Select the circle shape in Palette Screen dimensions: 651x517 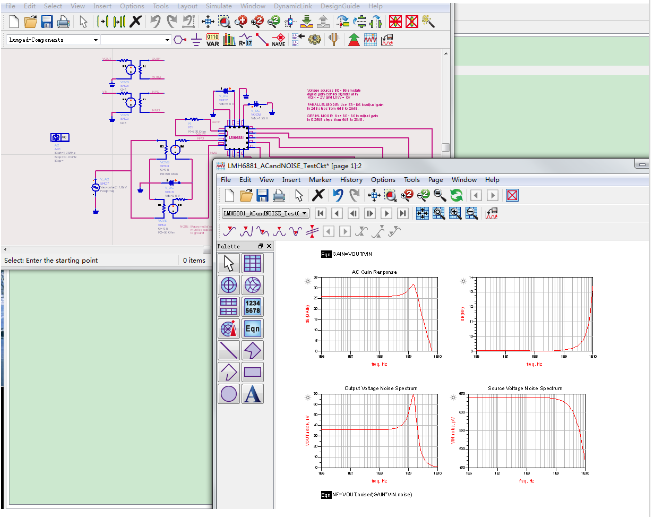tap(229, 394)
